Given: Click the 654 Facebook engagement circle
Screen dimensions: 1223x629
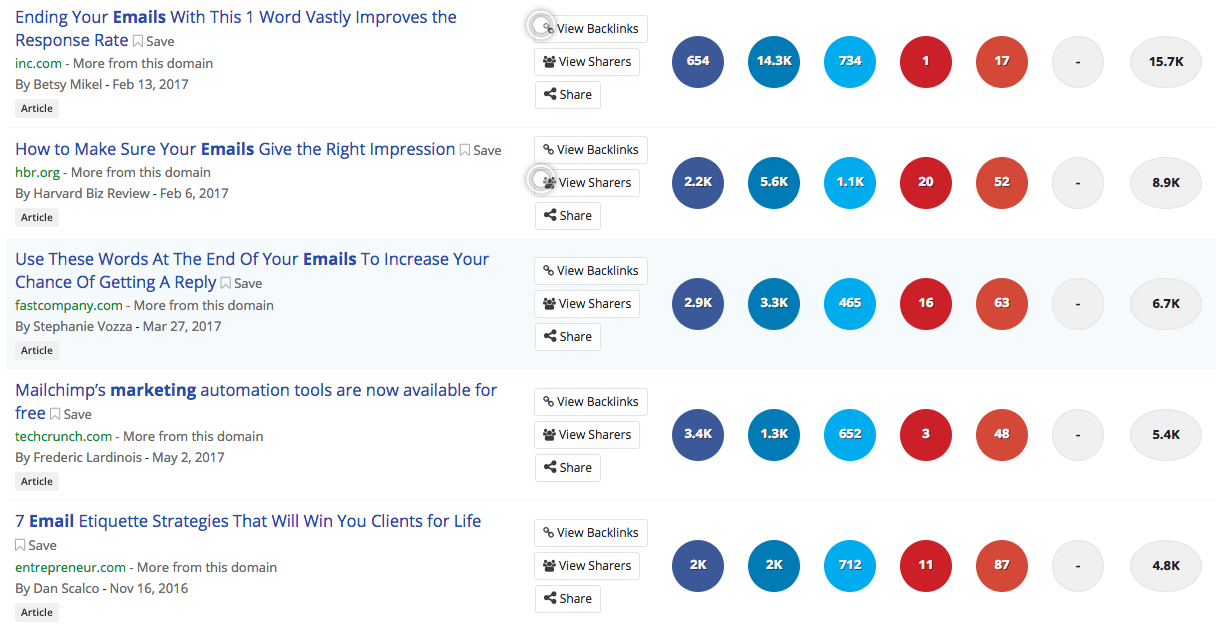Looking at the screenshot, I should pyautogui.click(x=698, y=61).
